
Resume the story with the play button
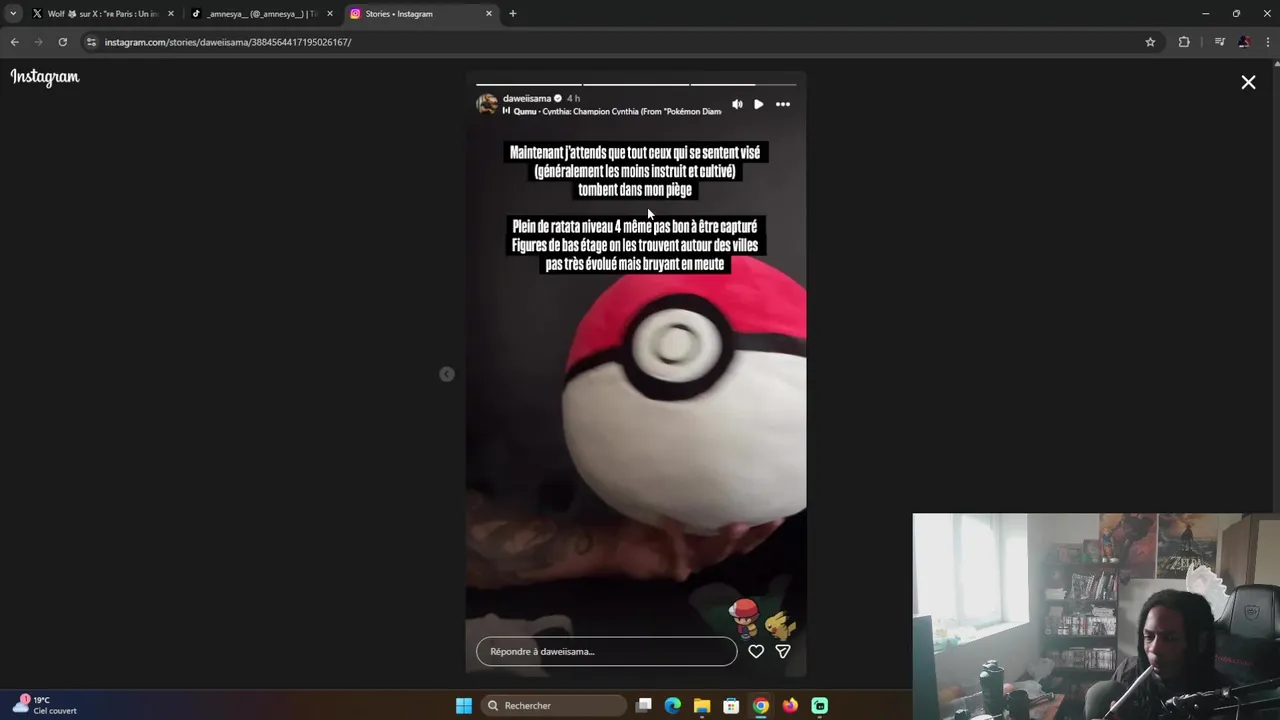tap(759, 104)
